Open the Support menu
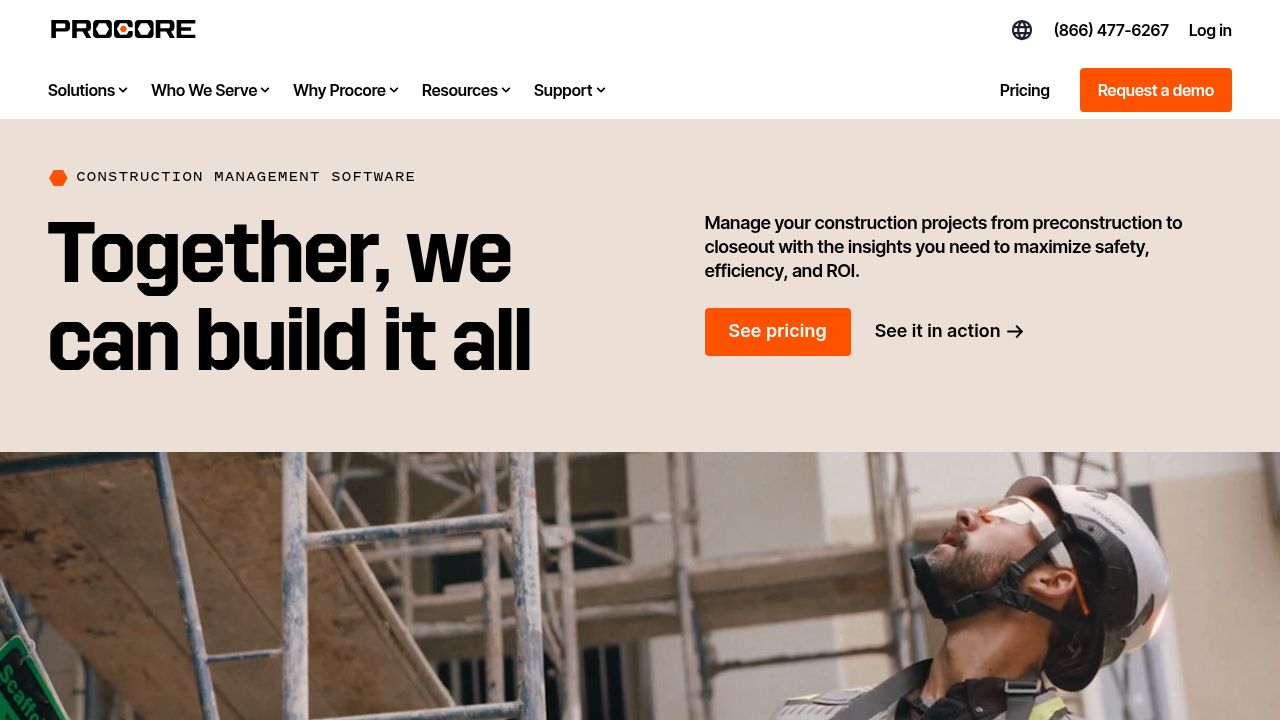1280x720 pixels. pyautogui.click(x=570, y=90)
